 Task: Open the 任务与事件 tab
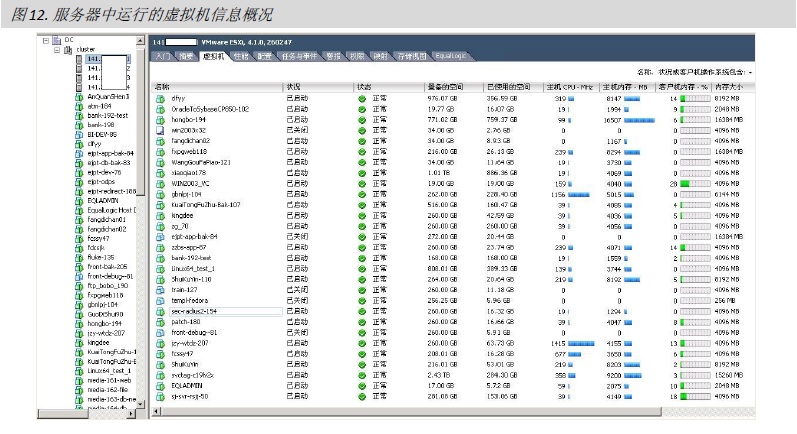pyautogui.click(x=299, y=56)
